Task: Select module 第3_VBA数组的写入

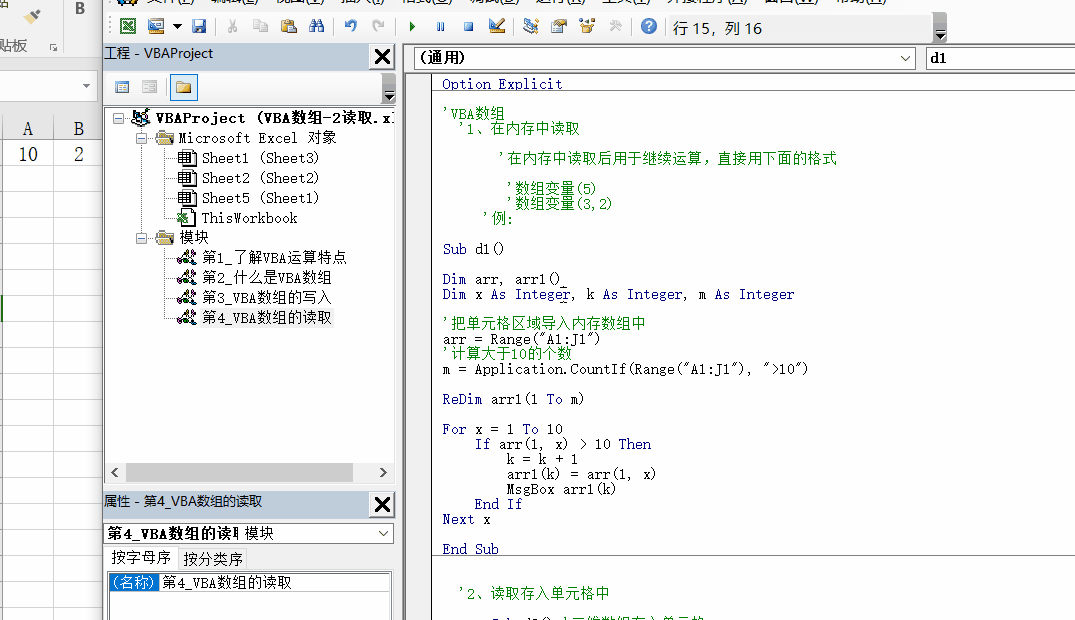Action: [x=266, y=297]
